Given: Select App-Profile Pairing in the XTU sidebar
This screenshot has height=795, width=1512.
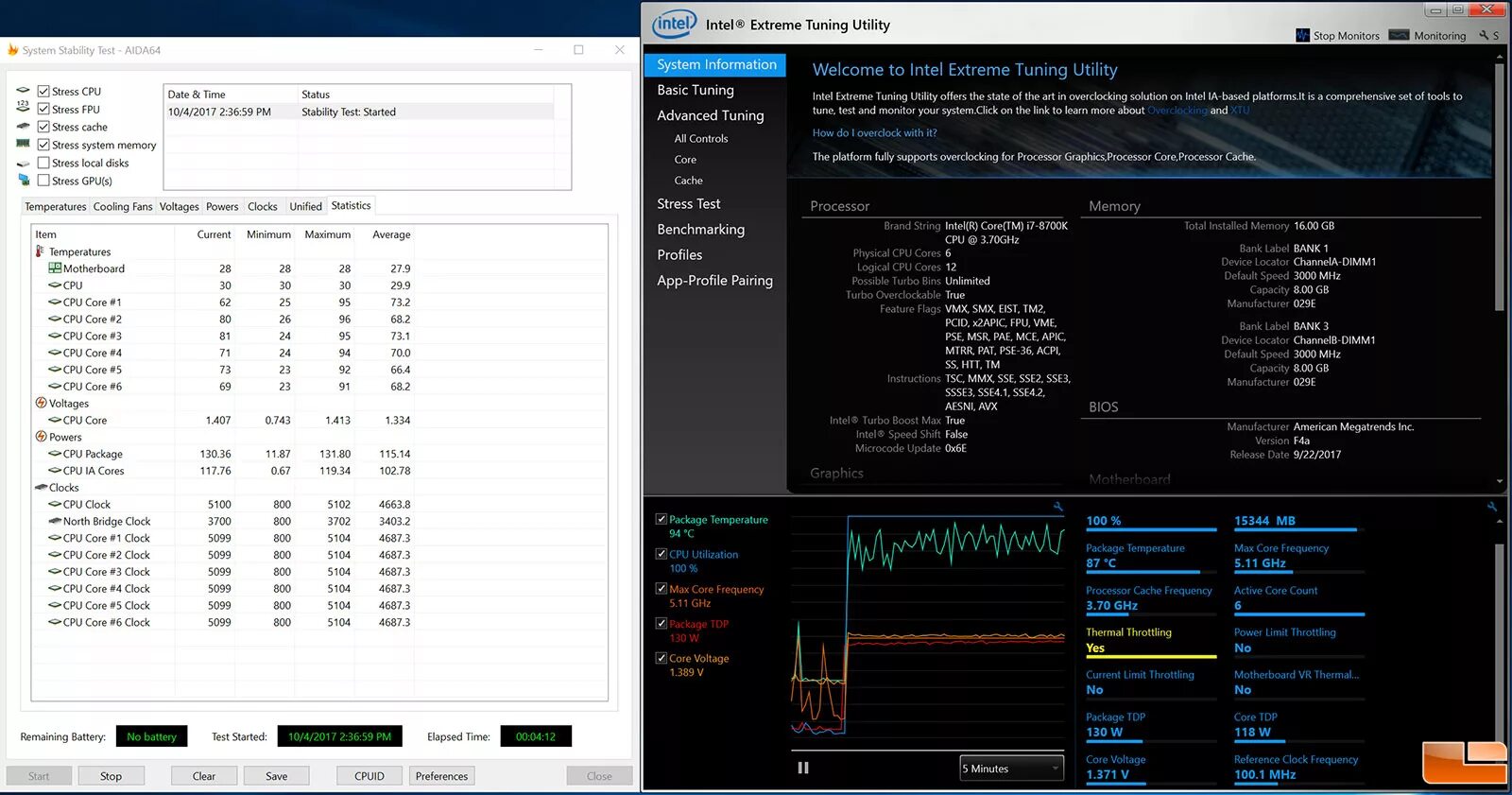Looking at the screenshot, I should 715,280.
